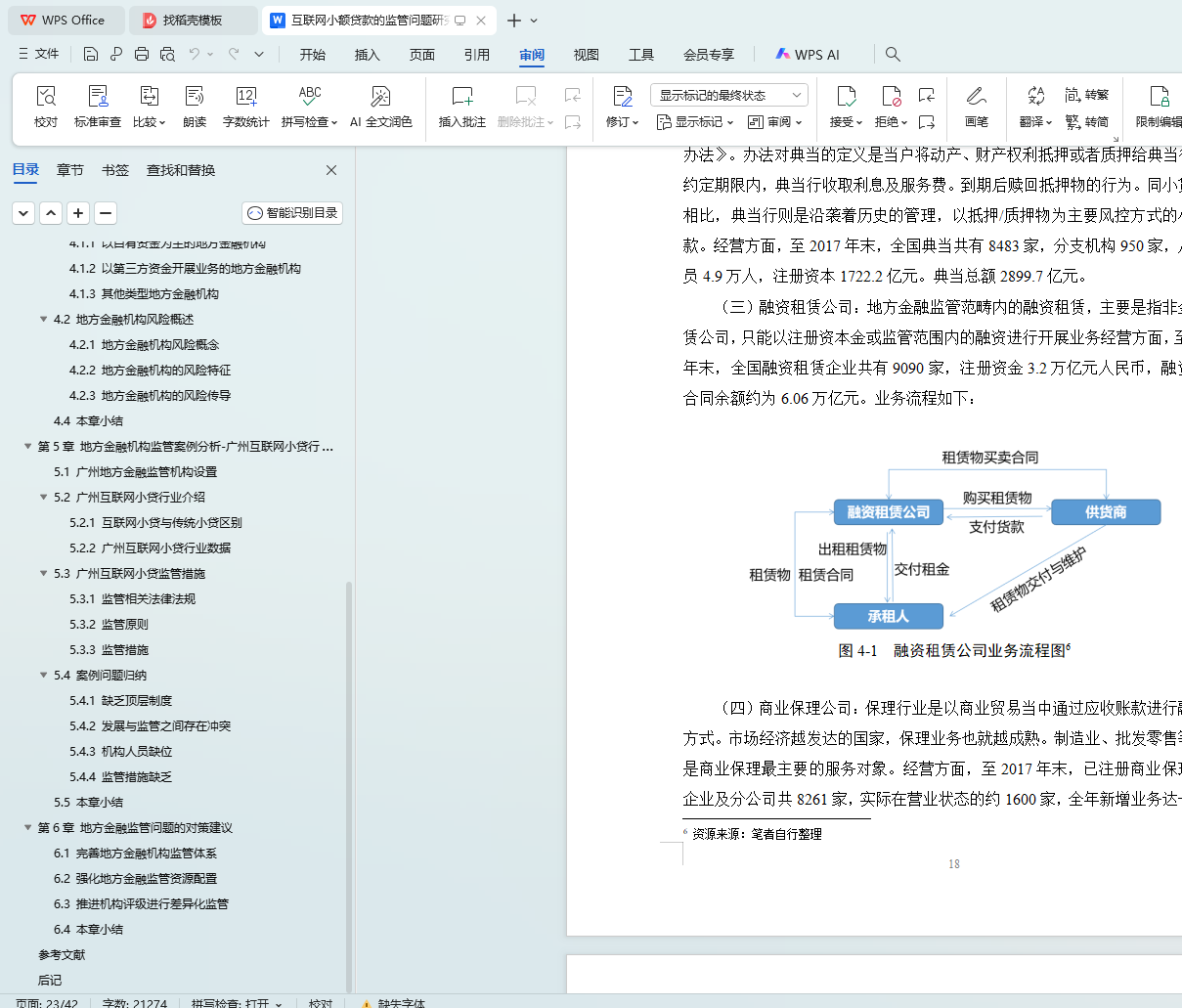The width and height of the screenshot is (1182, 1008).
Task: Switch to 引用 ribbon tab
Action: (477, 55)
